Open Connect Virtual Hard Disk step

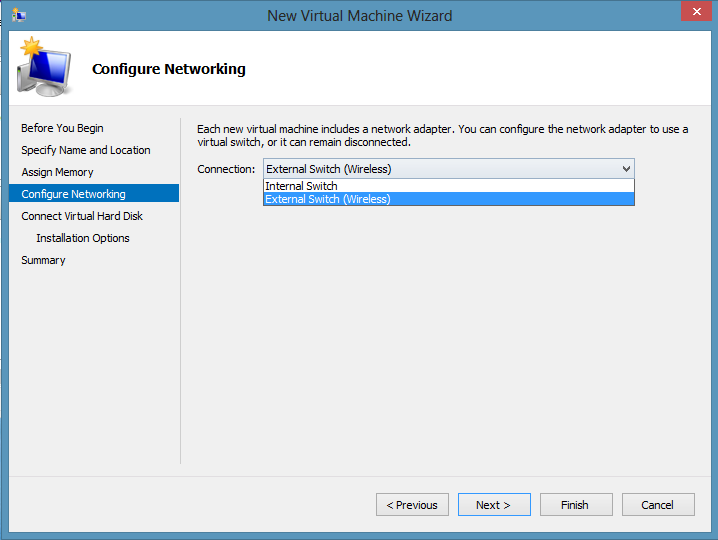(82, 216)
